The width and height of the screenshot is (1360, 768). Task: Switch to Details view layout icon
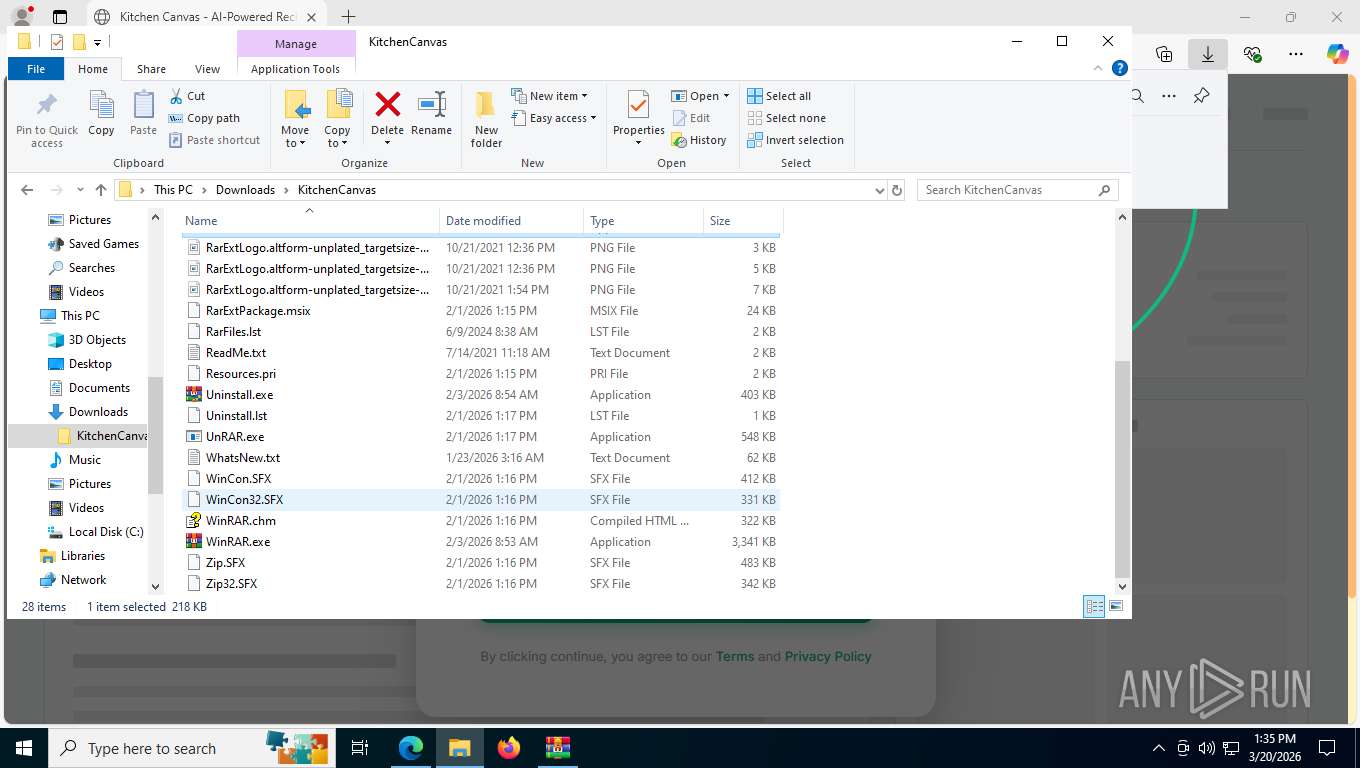(x=1094, y=606)
